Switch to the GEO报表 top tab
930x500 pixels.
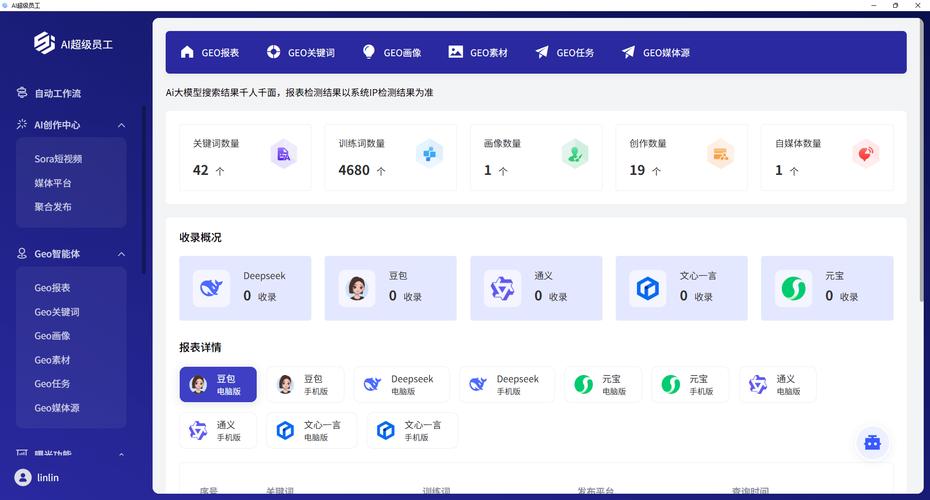209,52
